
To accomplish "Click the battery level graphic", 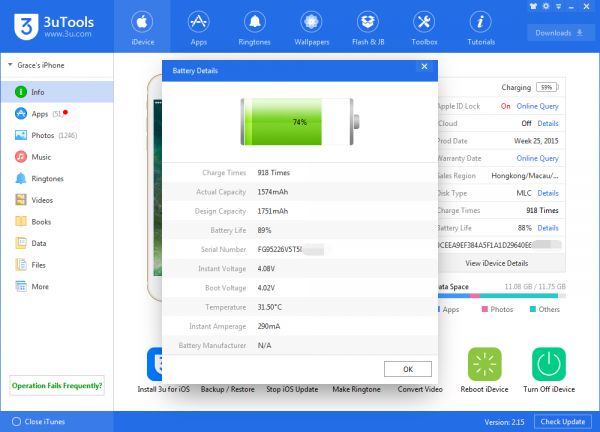I will click(x=300, y=122).
